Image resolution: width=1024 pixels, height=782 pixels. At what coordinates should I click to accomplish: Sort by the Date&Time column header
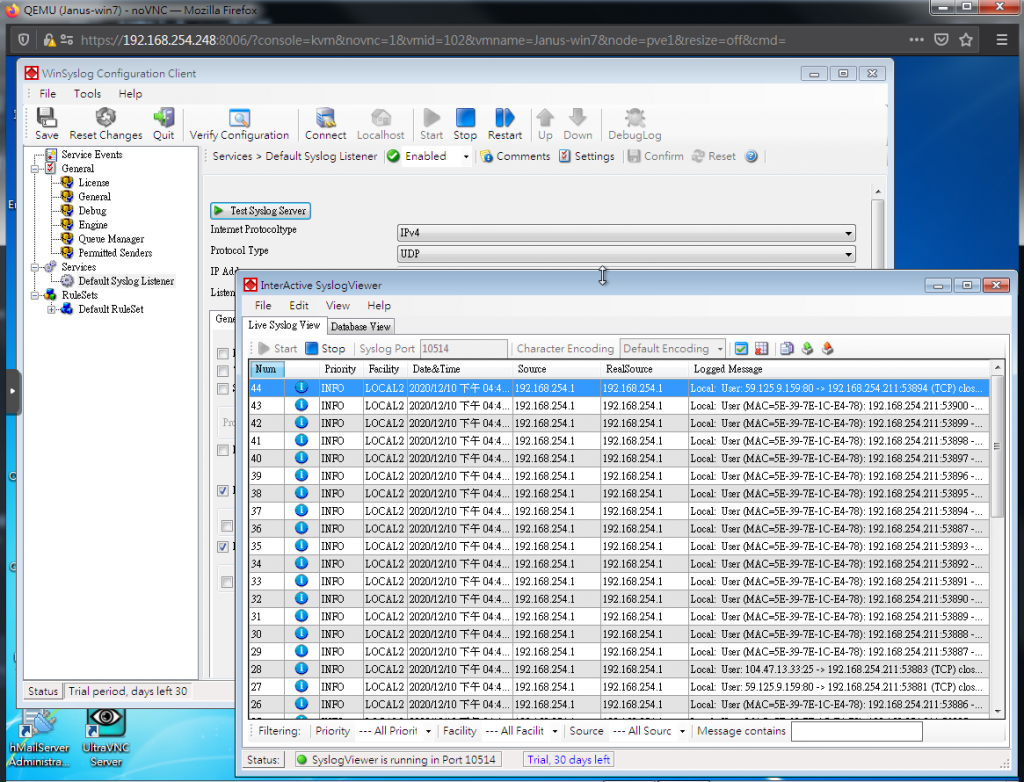click(x=460, y=369)
